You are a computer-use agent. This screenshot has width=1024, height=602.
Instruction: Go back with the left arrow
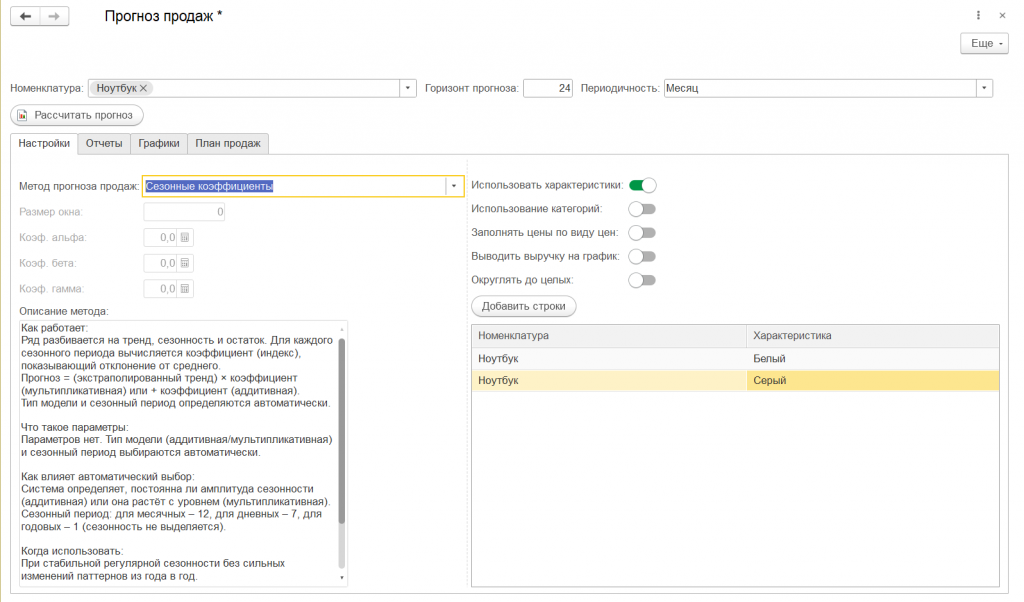[25, 16]
